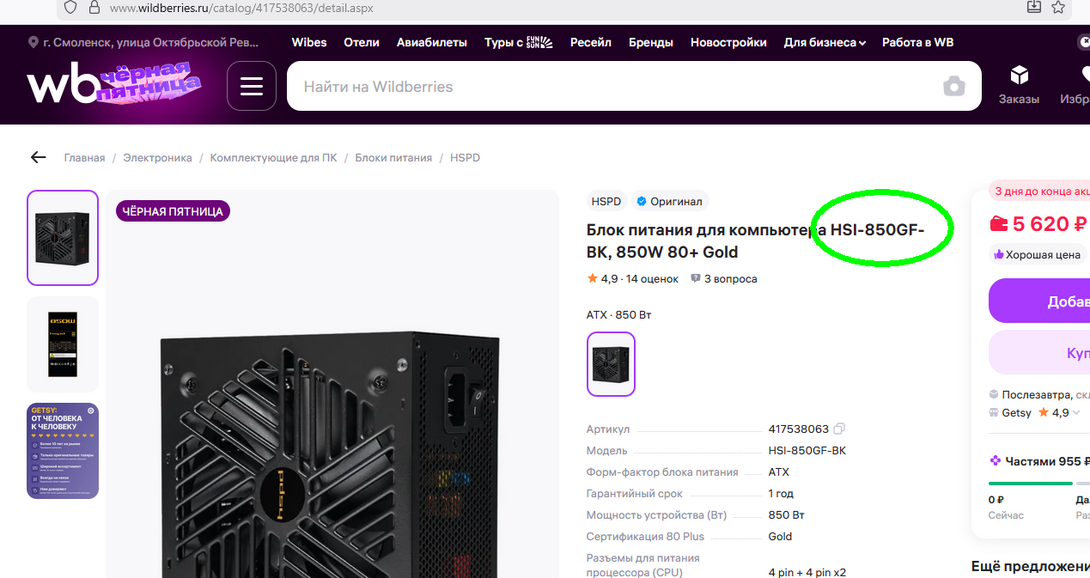Click the camera image search icon
Viewport: 1090px width, 578px height.
pos(954,86)
